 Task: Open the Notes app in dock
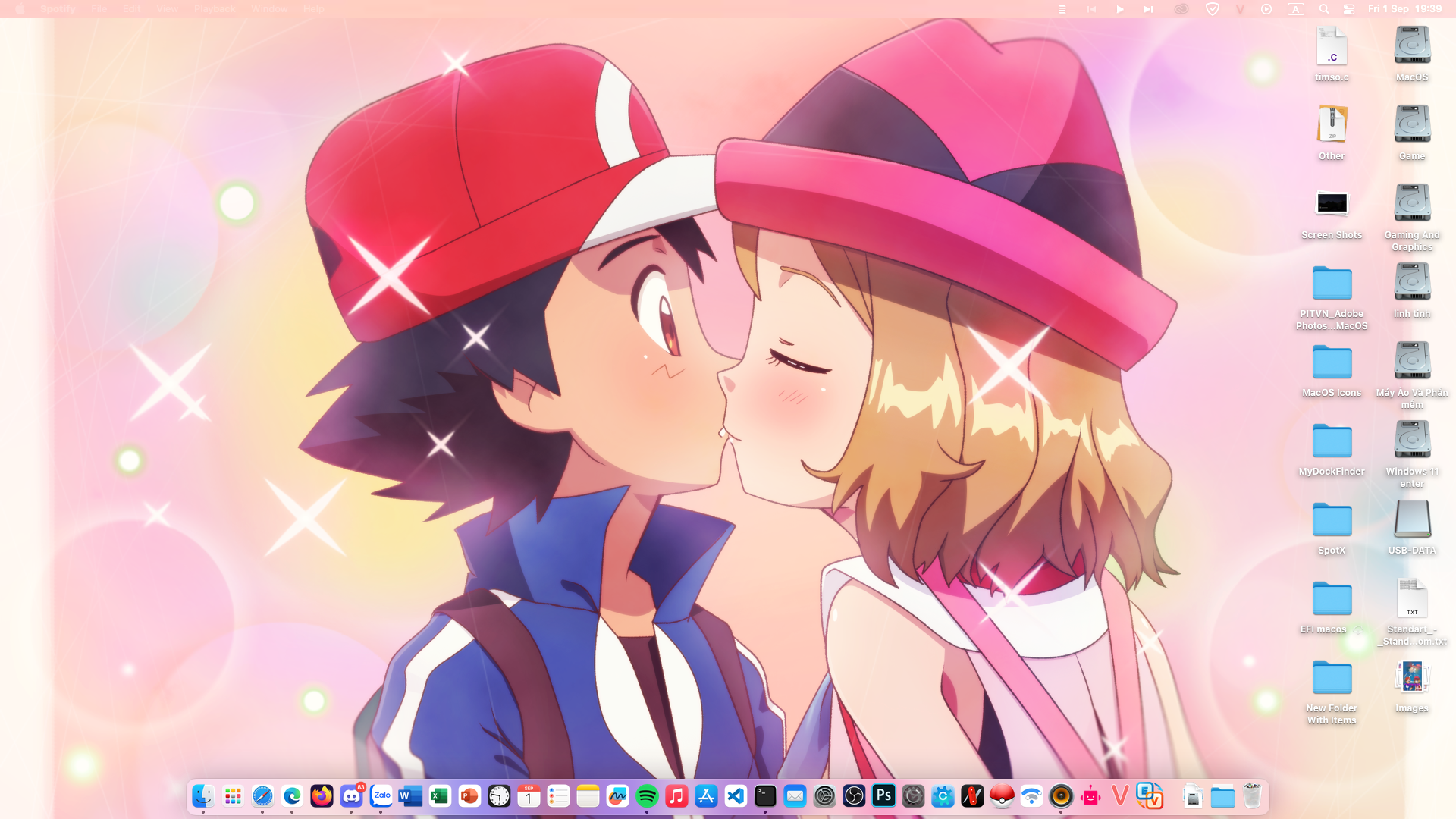tap(588, 796)
